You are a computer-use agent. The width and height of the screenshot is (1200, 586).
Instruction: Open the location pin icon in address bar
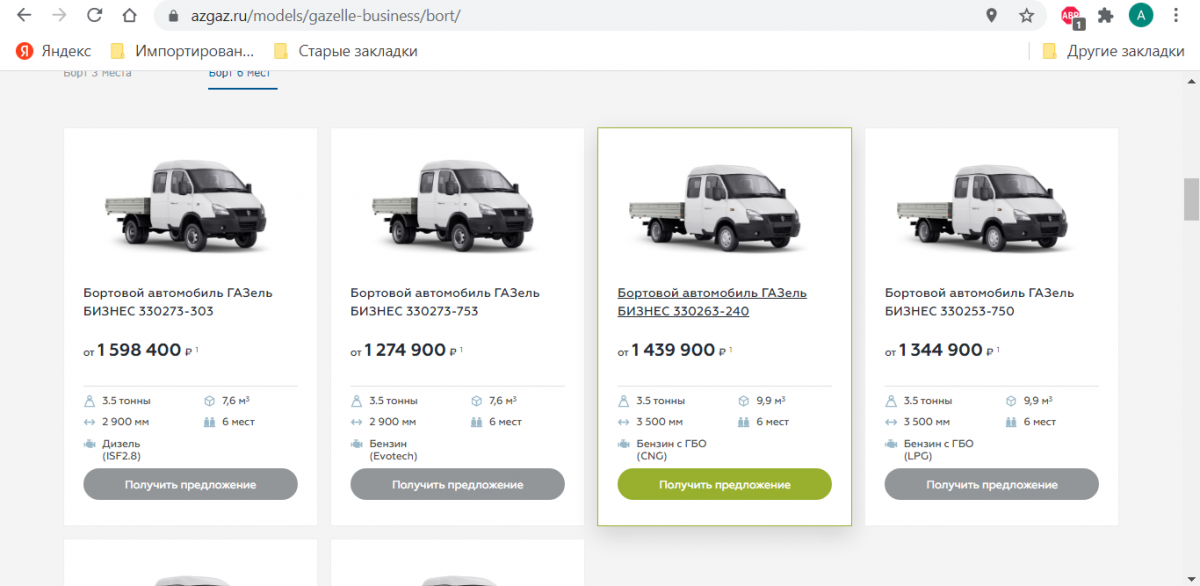[x=991, y=16]
